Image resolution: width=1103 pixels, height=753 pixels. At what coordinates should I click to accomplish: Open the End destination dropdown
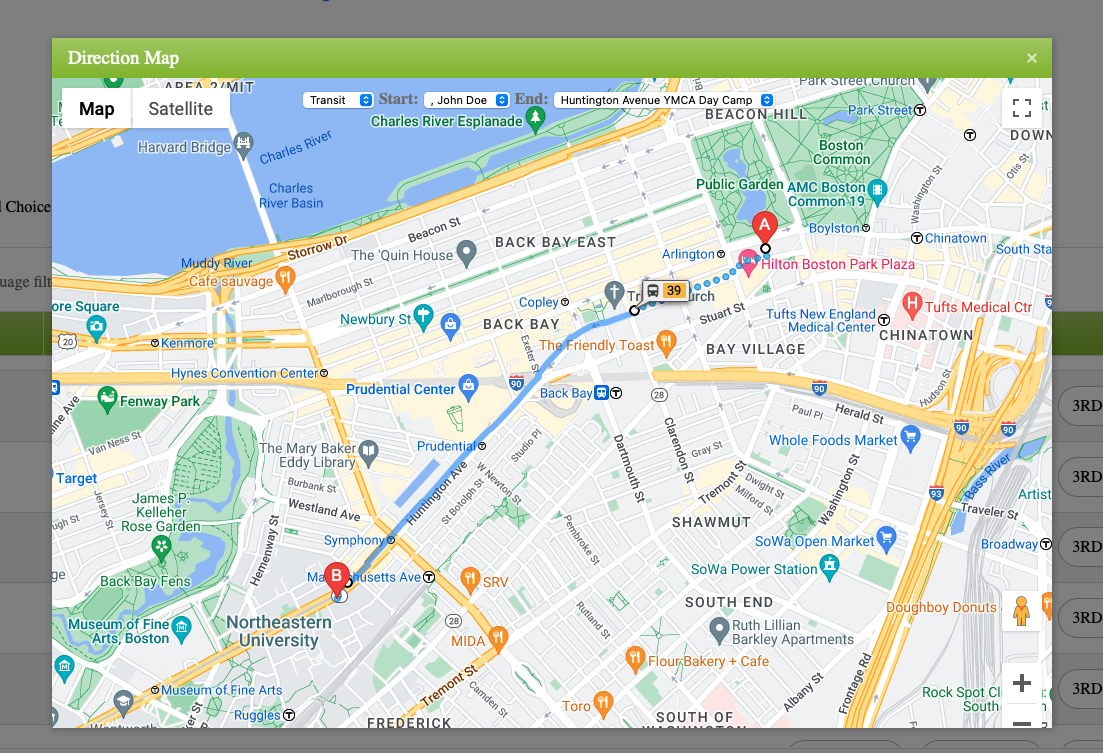tap(663, 100)
